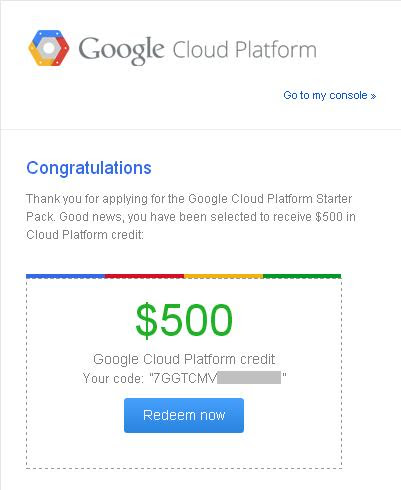Click the gray Google wordmark
This screenshot has width=401, height=490.
pos(121,50)
